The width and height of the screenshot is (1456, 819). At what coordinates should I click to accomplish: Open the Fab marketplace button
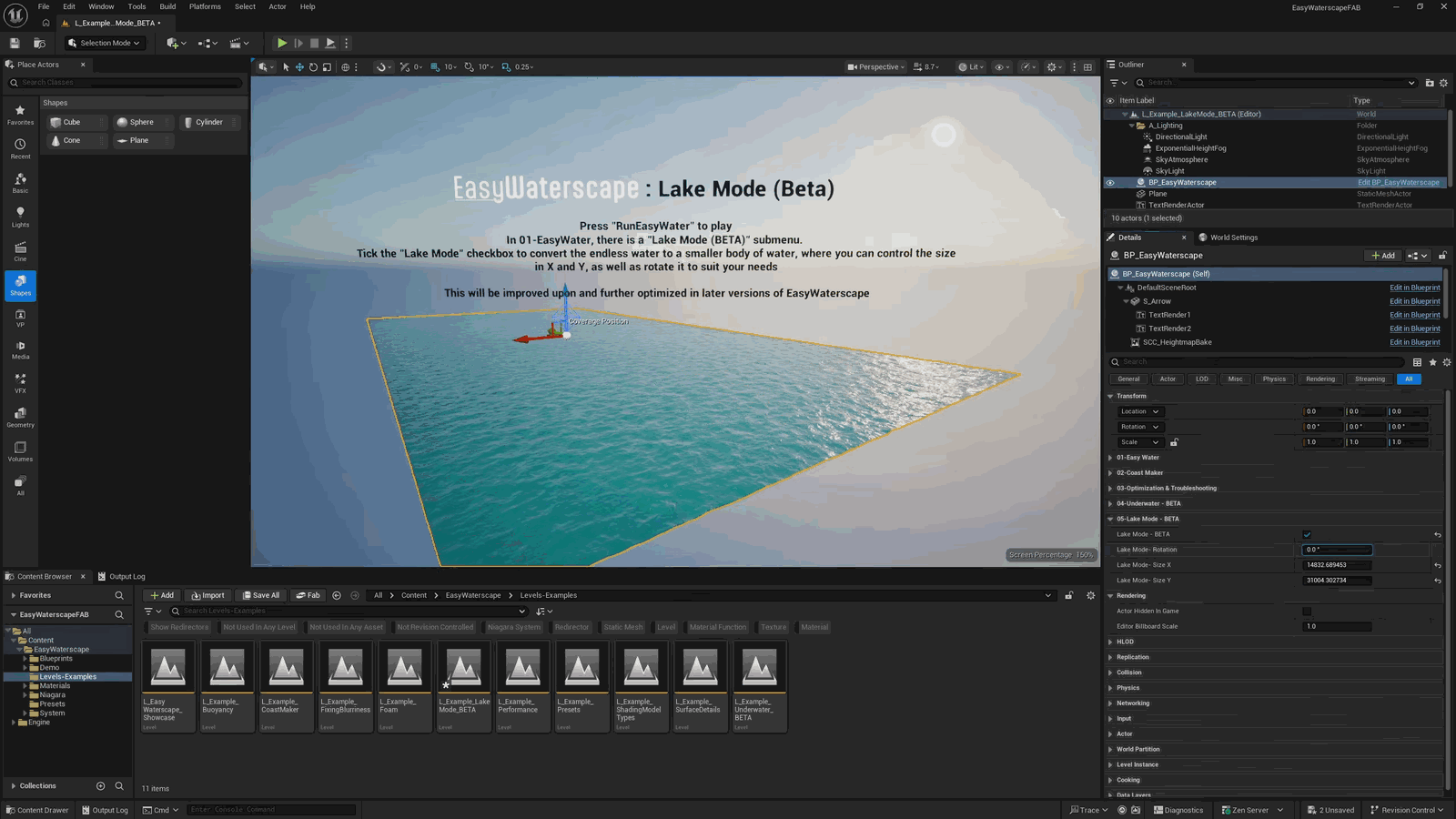[x=308, y=595]
